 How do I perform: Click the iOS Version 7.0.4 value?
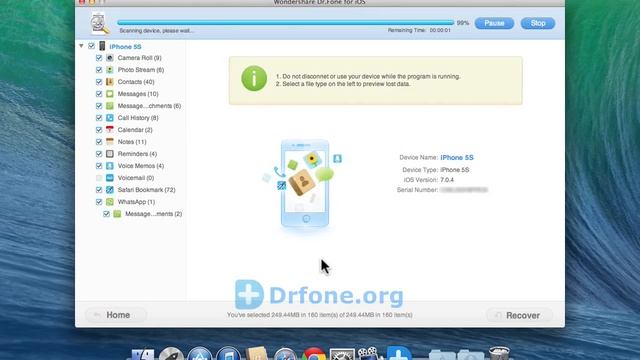(x=447, y=180)
